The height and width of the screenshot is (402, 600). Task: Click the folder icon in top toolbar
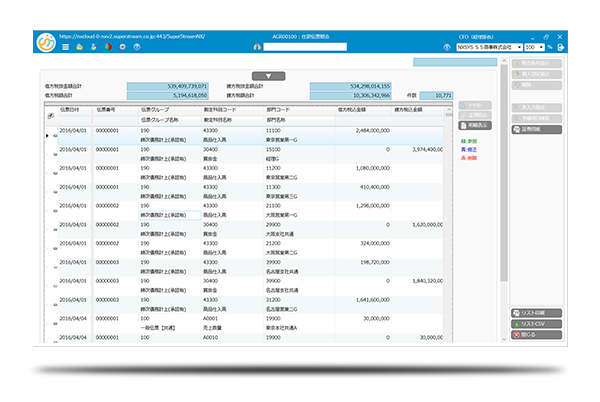coord(79,47)
